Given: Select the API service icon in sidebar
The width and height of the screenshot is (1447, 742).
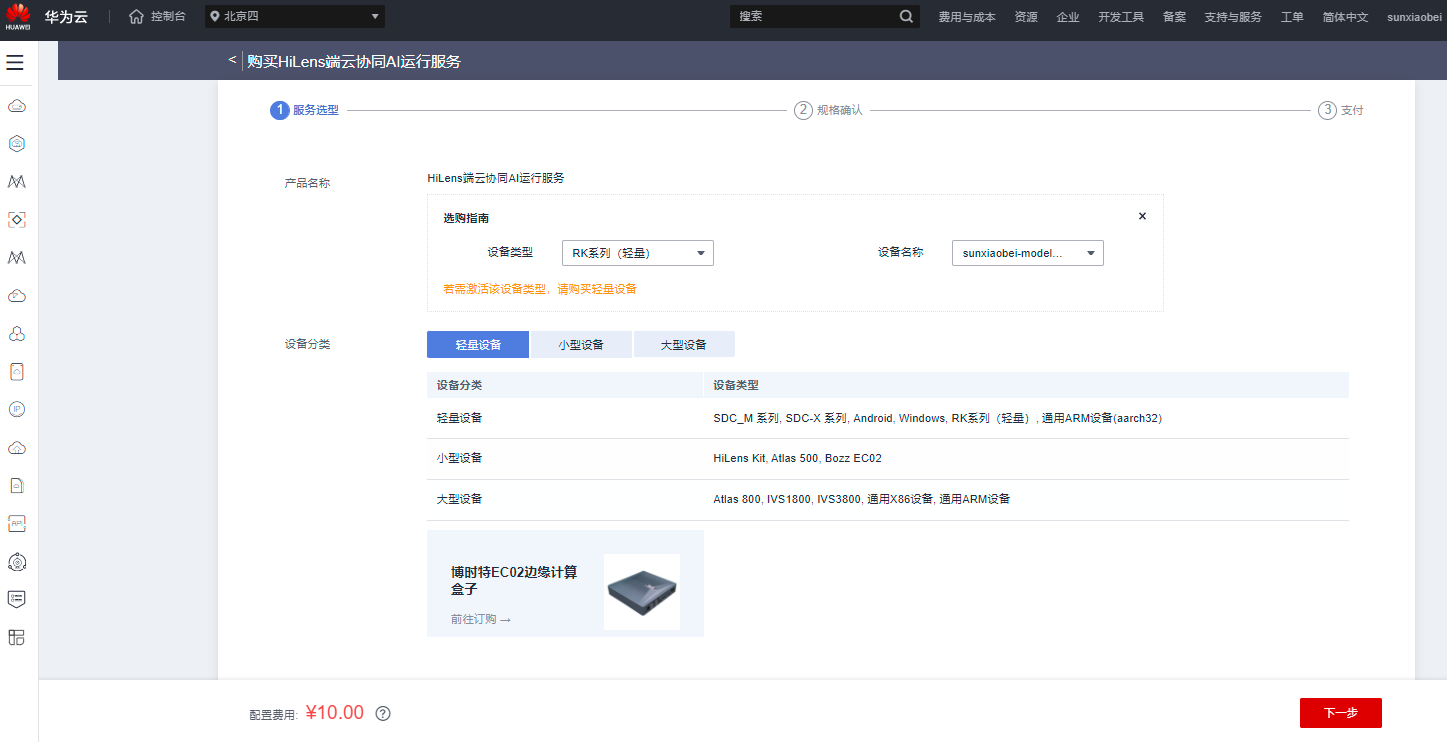Looking at the screenshot, I should coord(16,522).
